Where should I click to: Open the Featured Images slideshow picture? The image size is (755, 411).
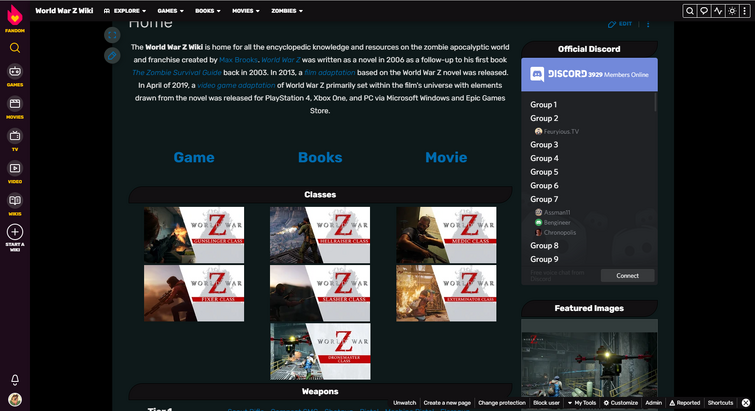589,364
